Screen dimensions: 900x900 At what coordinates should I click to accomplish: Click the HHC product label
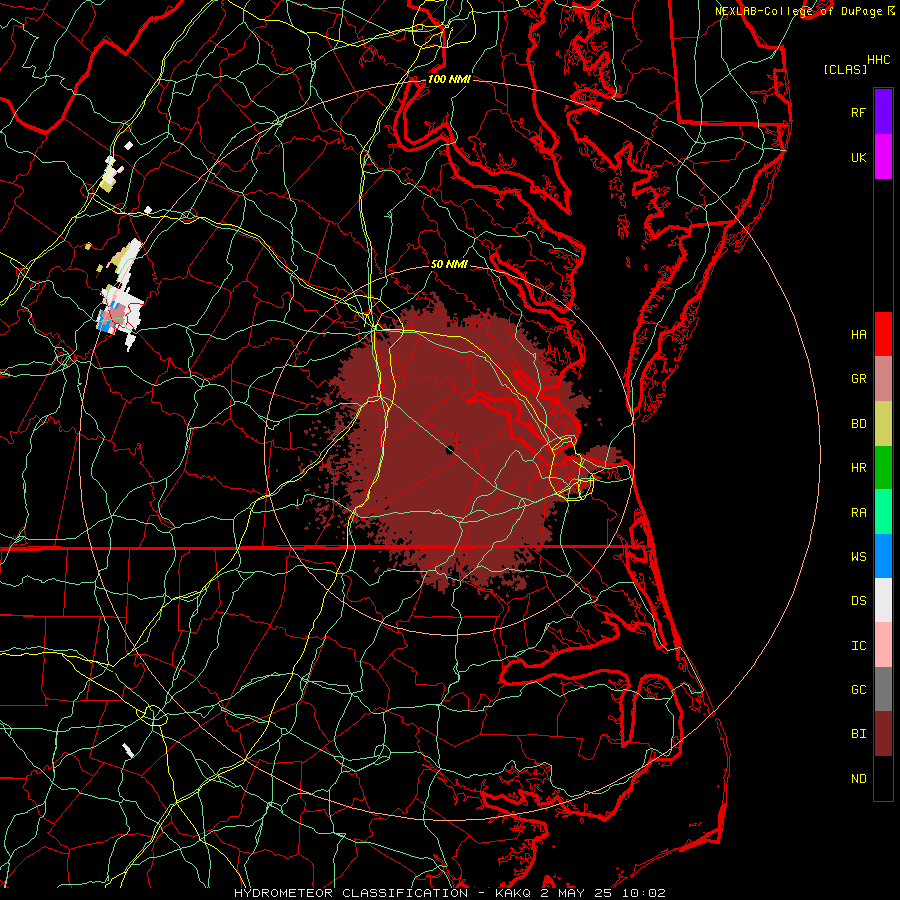tap(878, 60)
